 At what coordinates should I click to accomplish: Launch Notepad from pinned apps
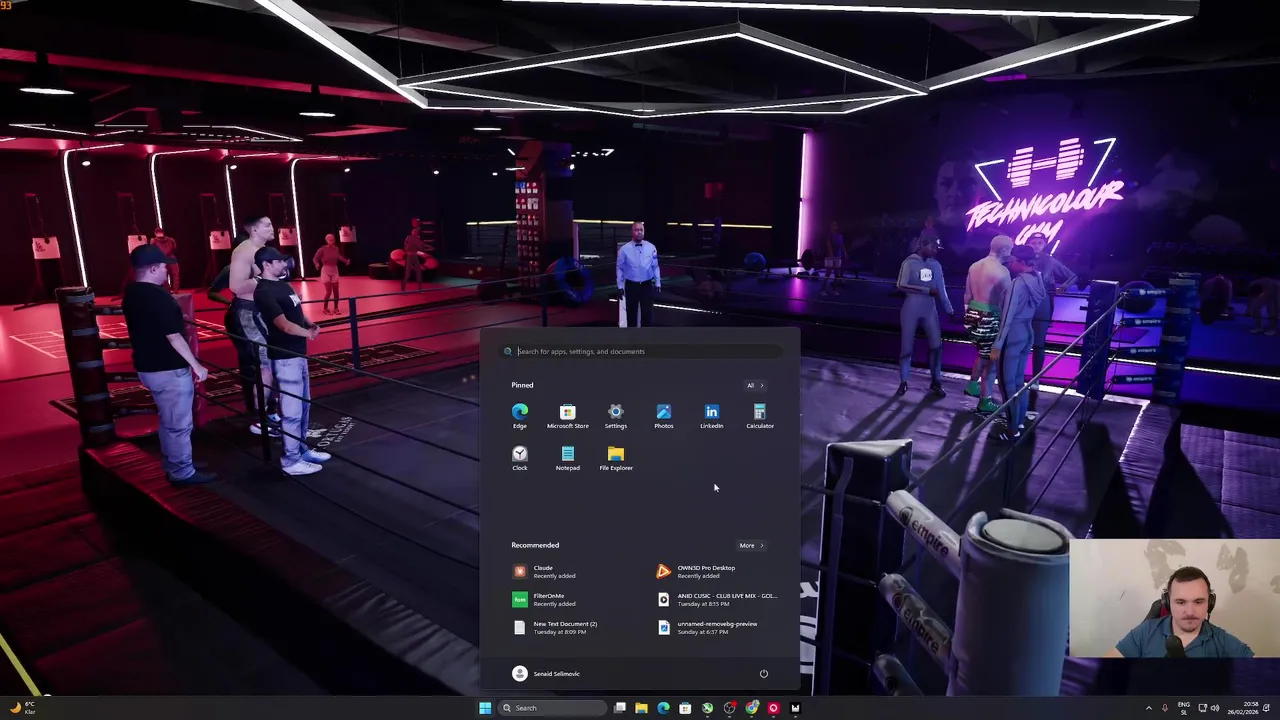(568, 458)
